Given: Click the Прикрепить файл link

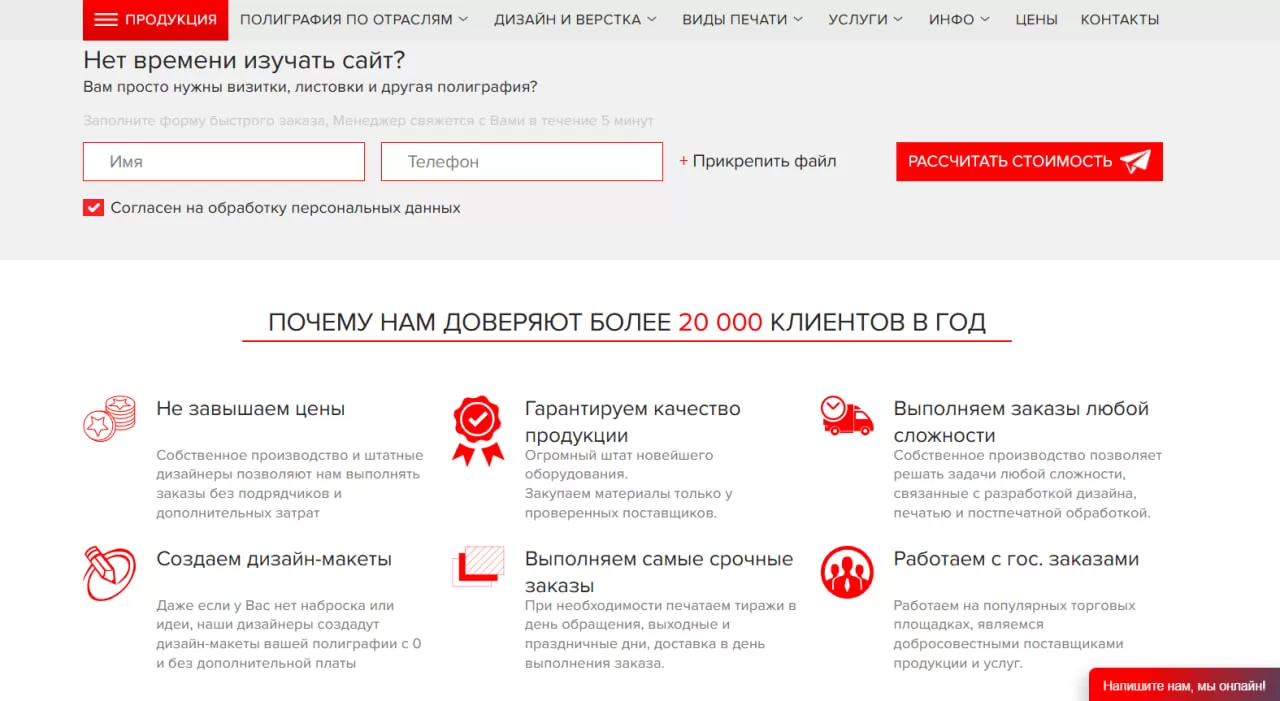Looking at the screenshot, I should pos(758,161).
